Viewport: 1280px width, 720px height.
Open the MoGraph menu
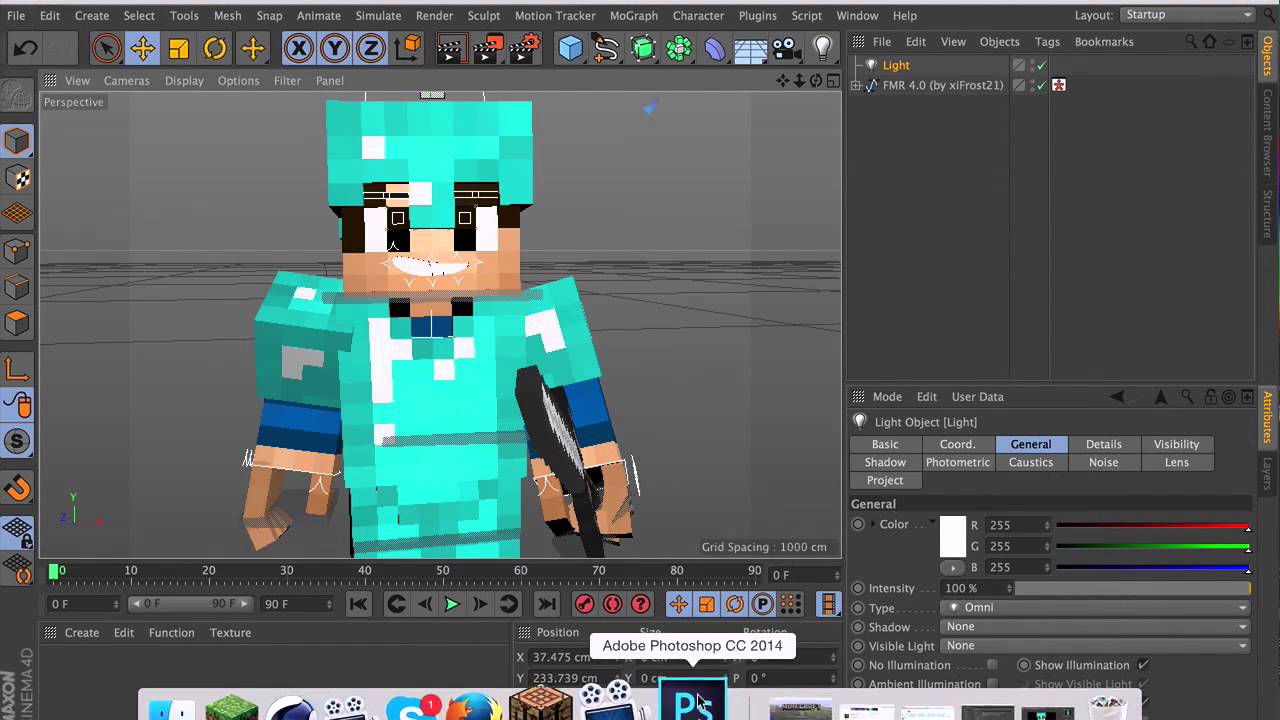(x=634, y=16)
